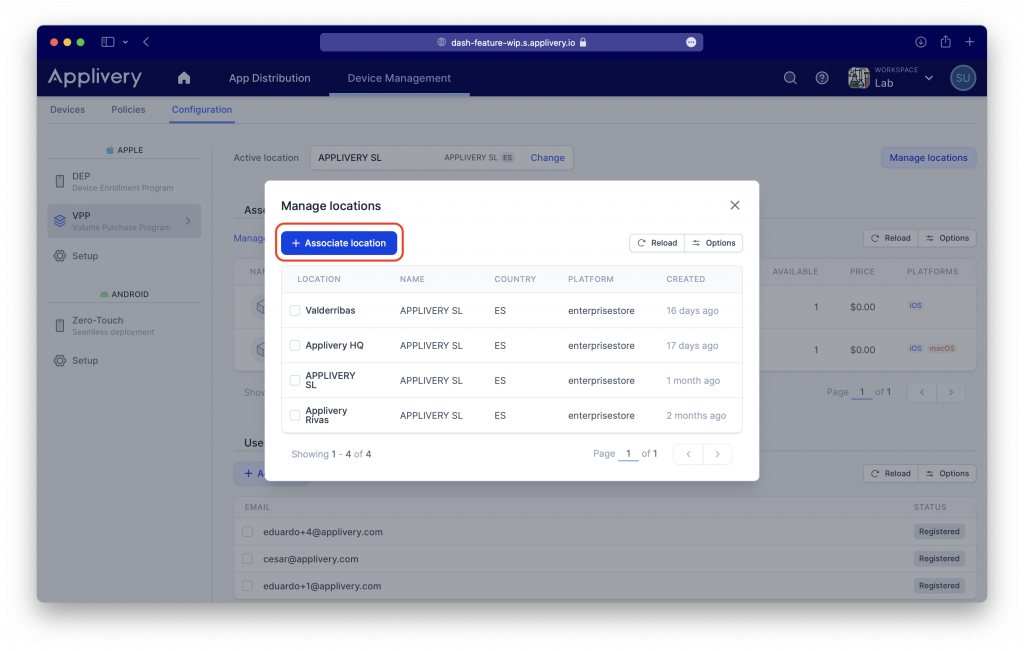Click the macOS platform tag
The height and width of the screenshot is (651, 1024).
point(942,349)
